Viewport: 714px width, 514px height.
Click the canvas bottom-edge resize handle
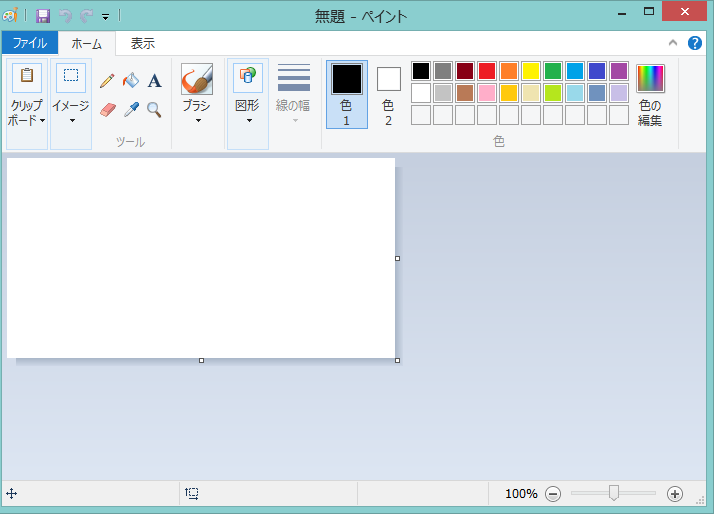201,361
